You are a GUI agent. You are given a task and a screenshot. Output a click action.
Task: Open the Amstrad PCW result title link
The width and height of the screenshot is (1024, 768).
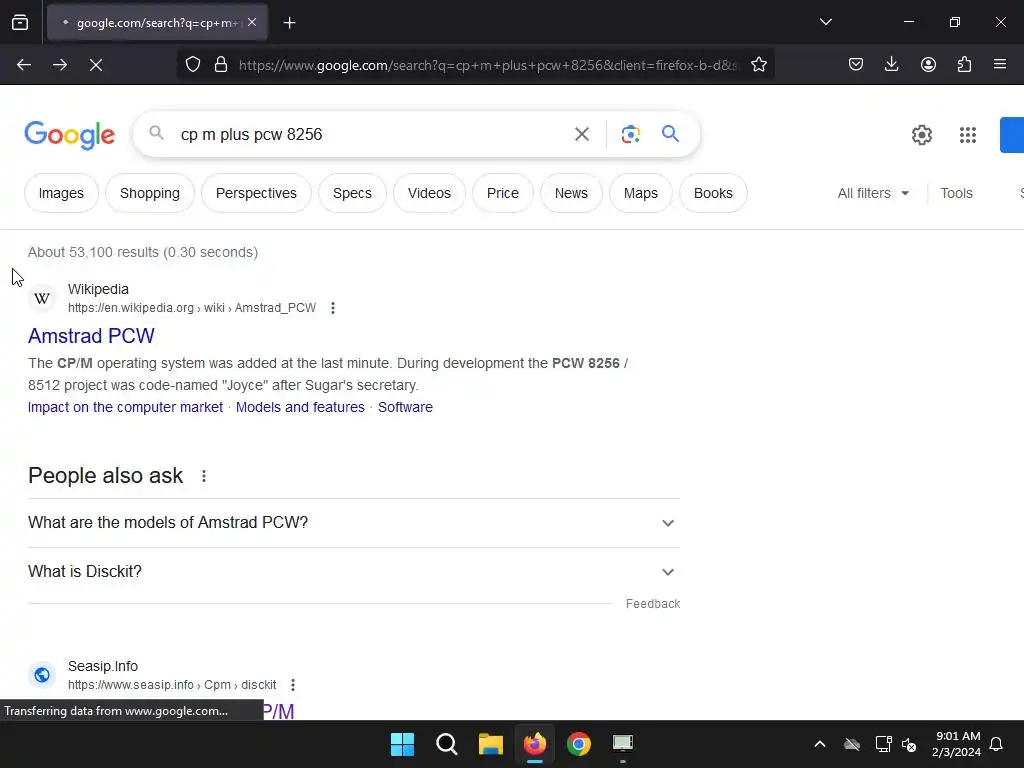[91, 336]
